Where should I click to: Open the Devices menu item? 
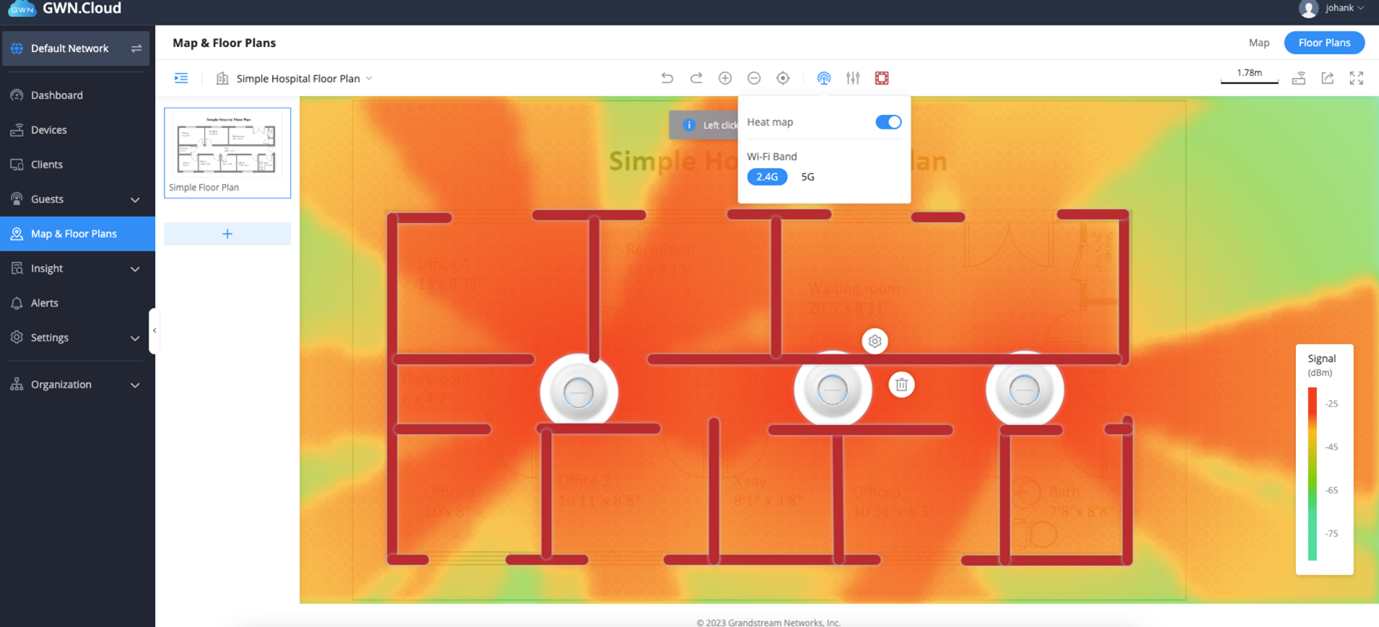click(x=49, y=130)
